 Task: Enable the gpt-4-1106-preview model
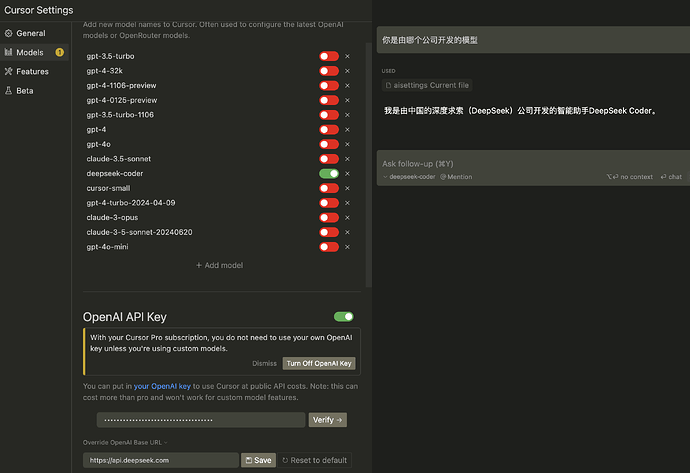click(x=329, y=85)
